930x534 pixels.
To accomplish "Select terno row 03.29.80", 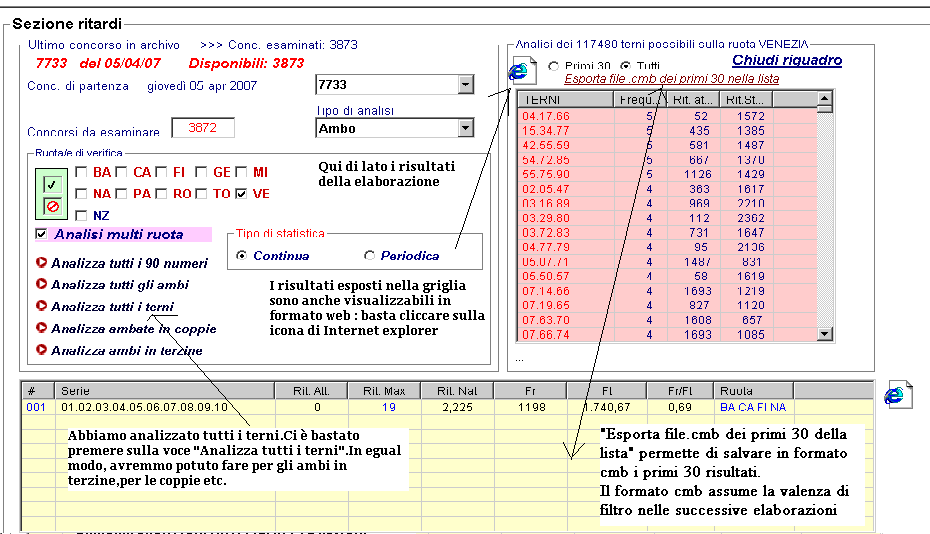I will tap(668, 218).
